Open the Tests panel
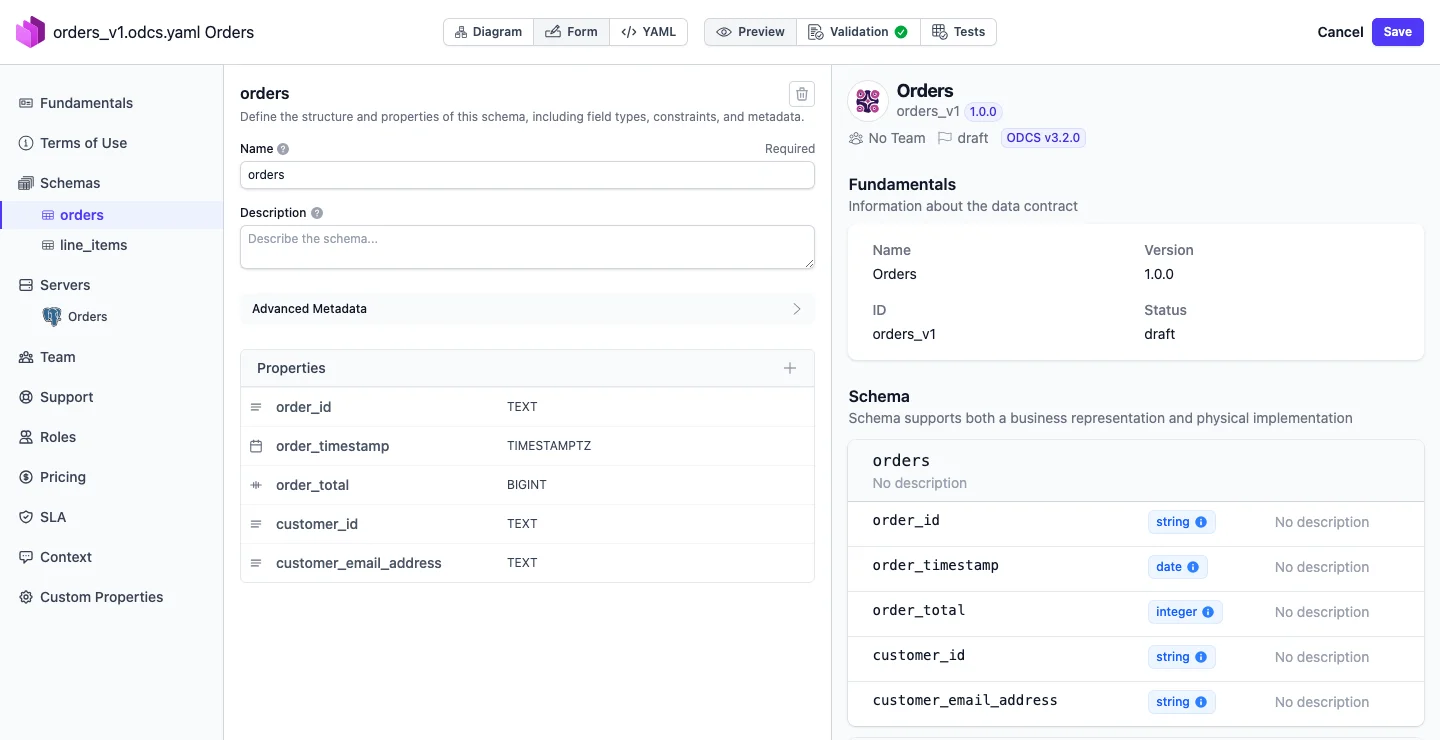The image size is (1440, 740). 958,32
